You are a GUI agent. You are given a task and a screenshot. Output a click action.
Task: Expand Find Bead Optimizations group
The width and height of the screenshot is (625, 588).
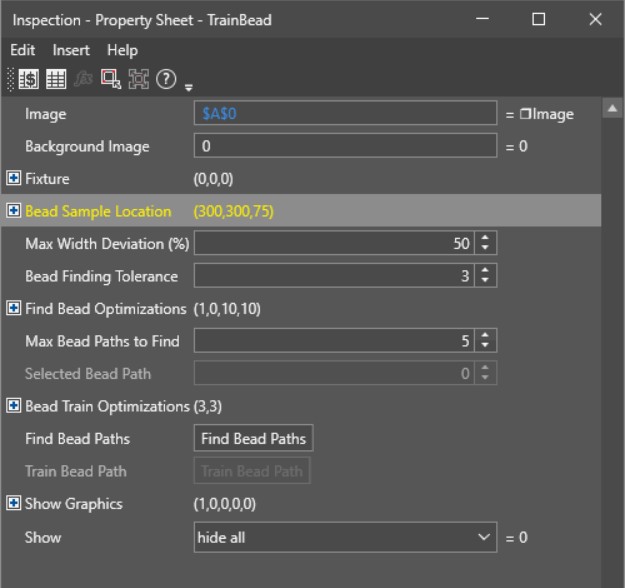(x=14, y=309)
